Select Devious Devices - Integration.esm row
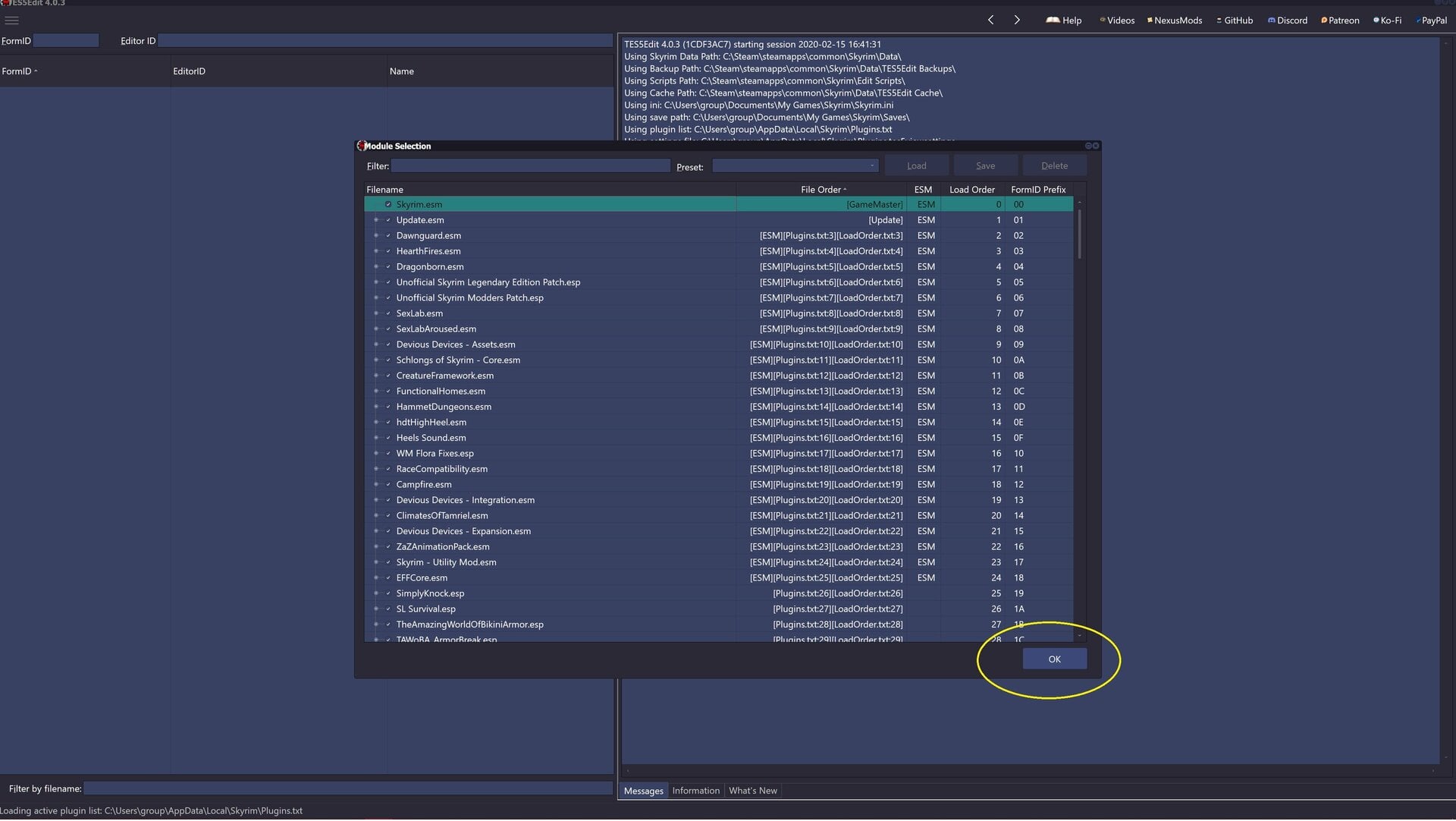The height and width of the screenshot is (821, 1456). (x=718, y=500)
